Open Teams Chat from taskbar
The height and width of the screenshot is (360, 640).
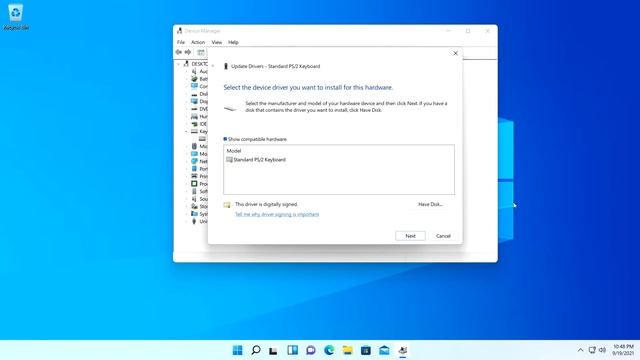(x=311, y=350)
